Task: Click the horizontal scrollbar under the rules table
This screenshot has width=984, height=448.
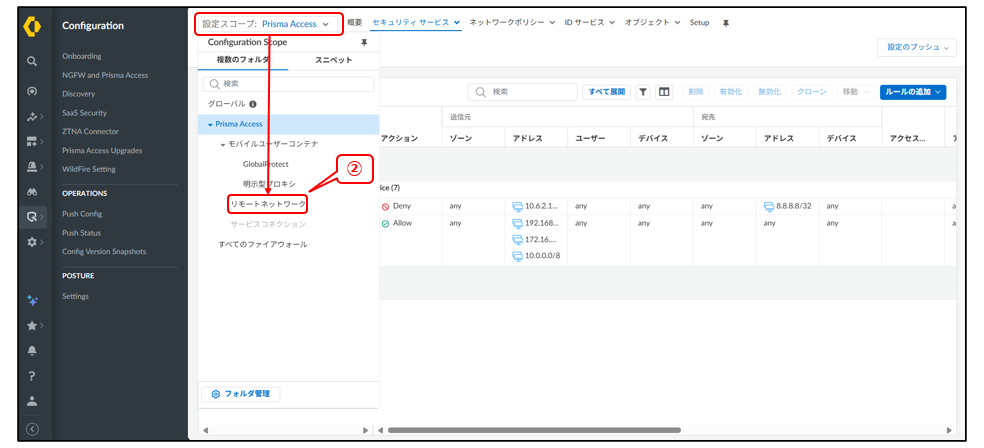Action: click(534, 430)
